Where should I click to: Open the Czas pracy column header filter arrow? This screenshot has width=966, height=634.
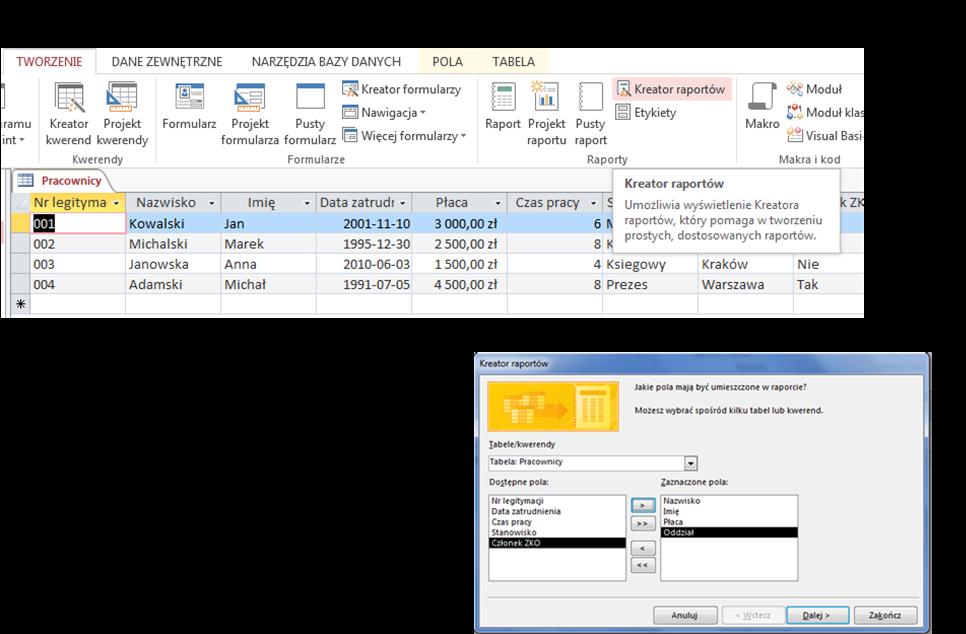coord(593,203)
